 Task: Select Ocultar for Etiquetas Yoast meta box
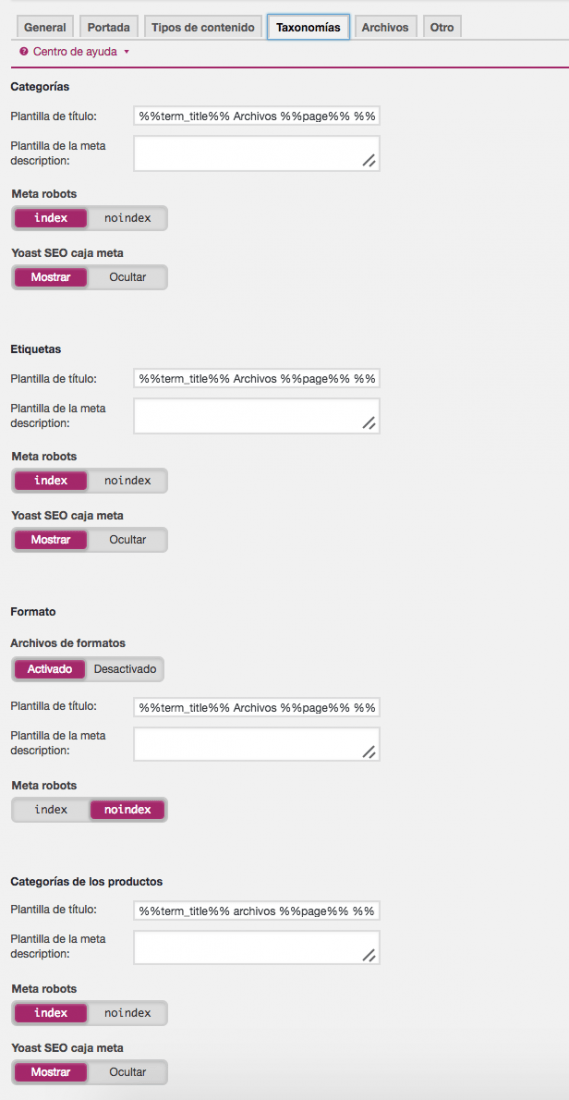[127, 539]
